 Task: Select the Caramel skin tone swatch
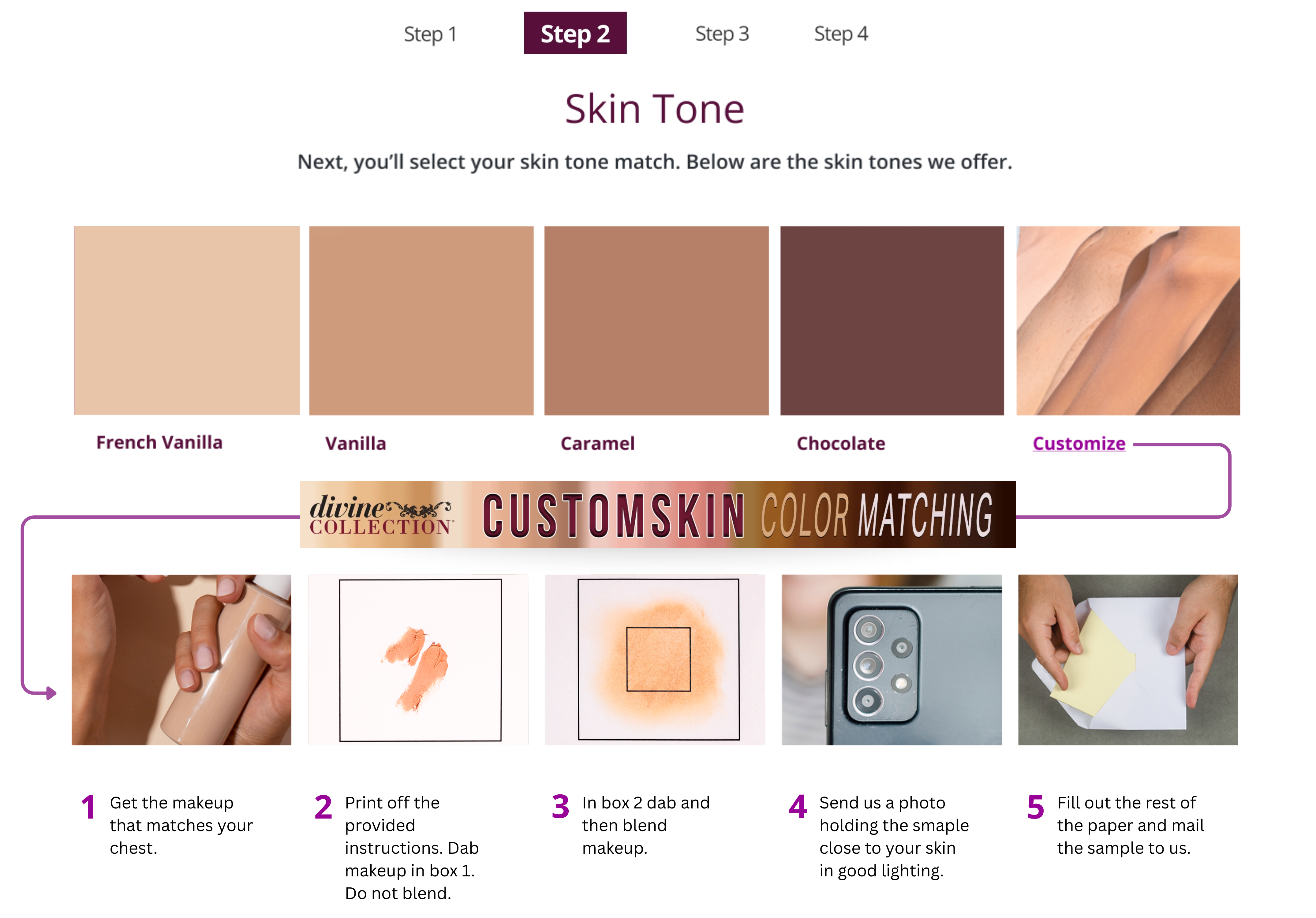tap(656, 320)
